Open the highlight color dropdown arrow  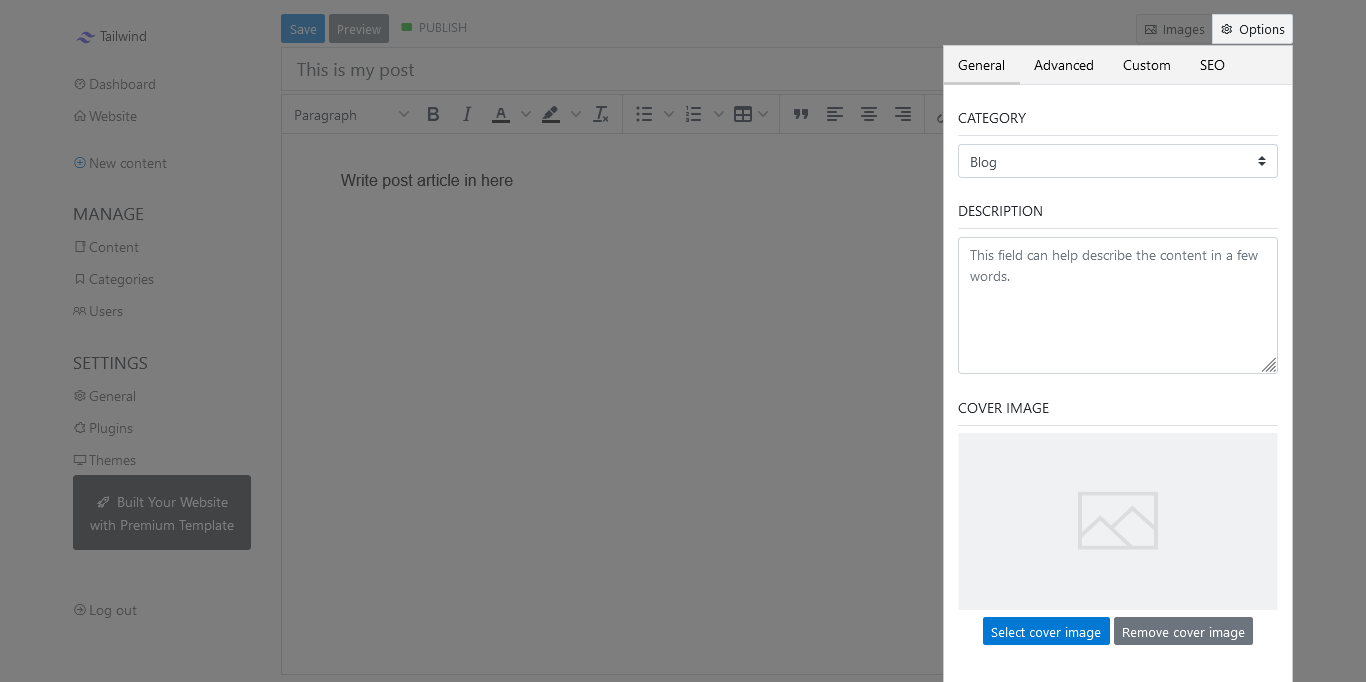575,114
